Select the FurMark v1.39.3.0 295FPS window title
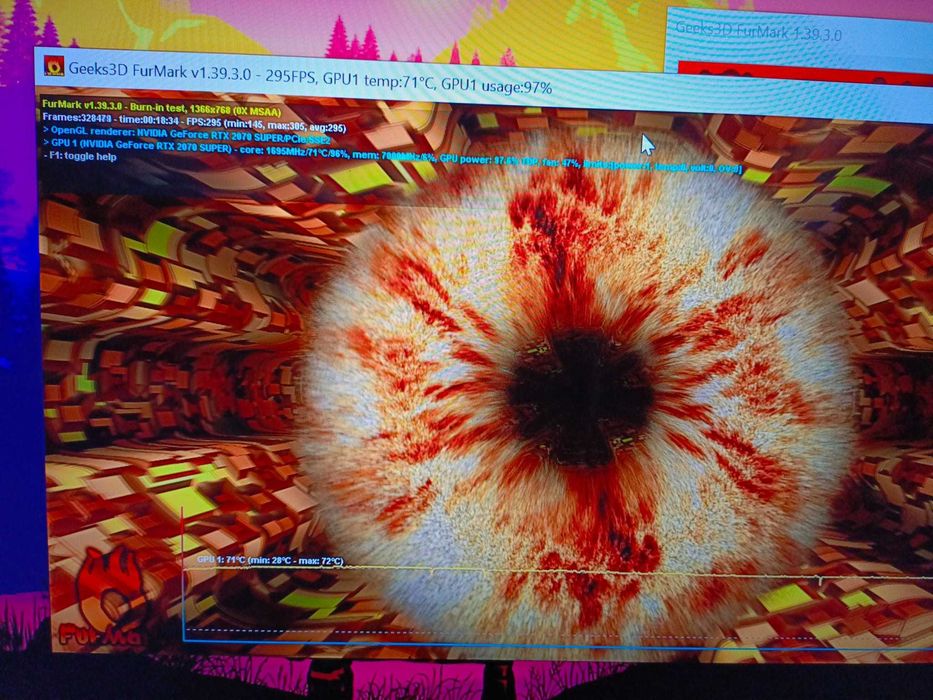 [310, 78]
